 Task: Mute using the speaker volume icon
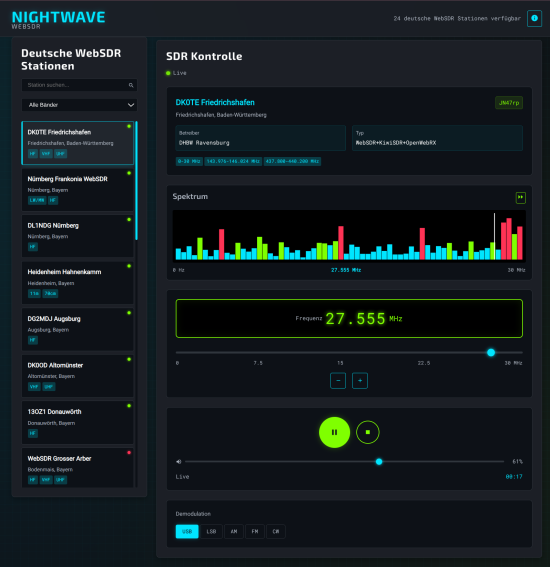click(179, 462)
